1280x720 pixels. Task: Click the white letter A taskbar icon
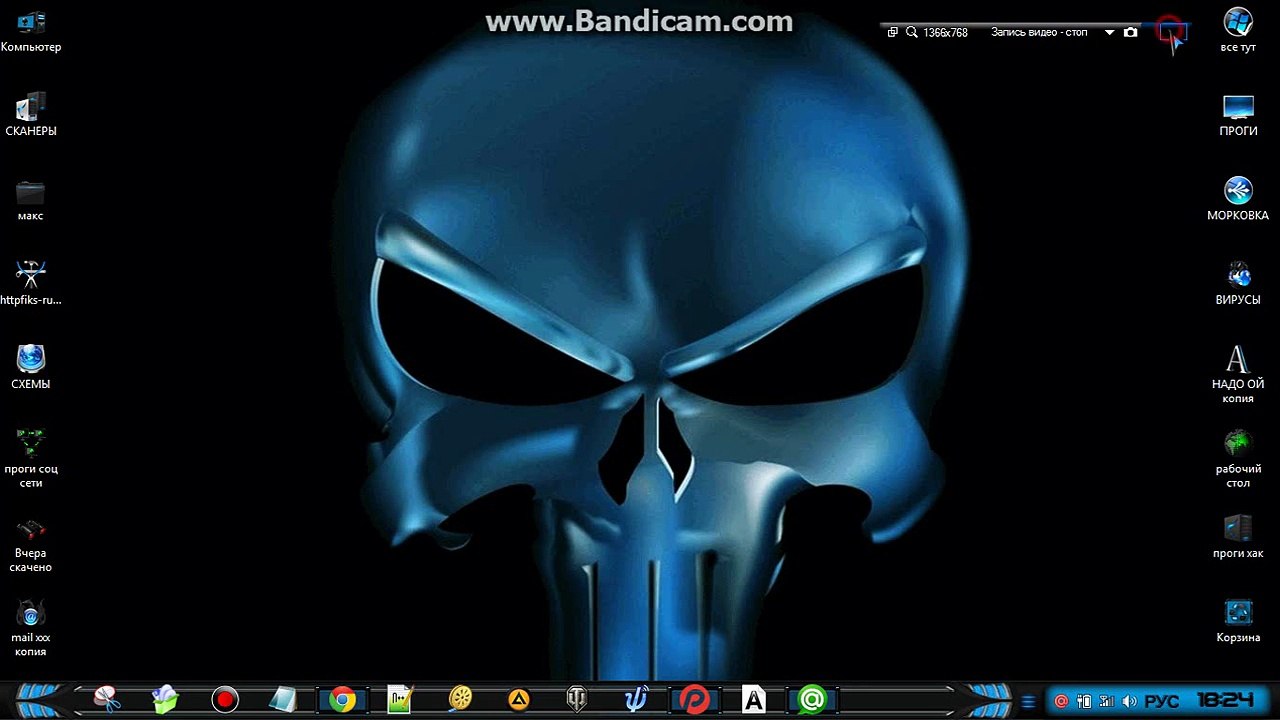[753, 699]
